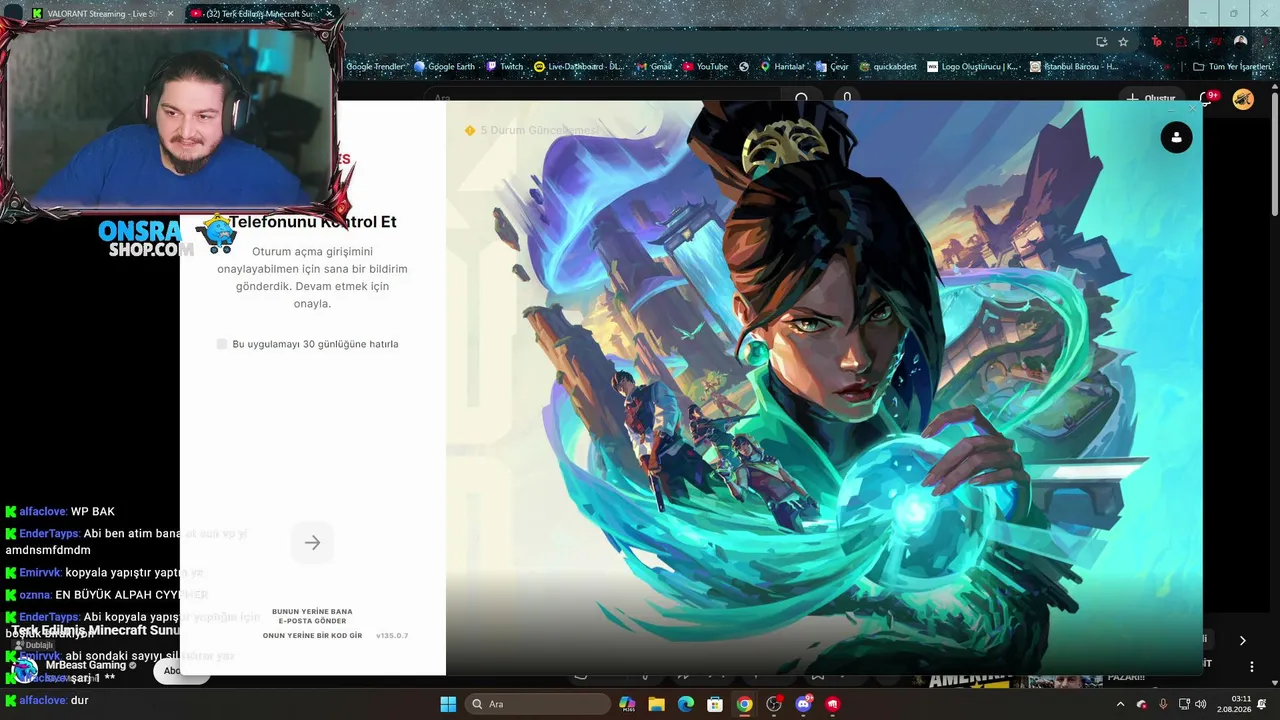
Task: Open the YouTube account avatar
Action: 1243,99
